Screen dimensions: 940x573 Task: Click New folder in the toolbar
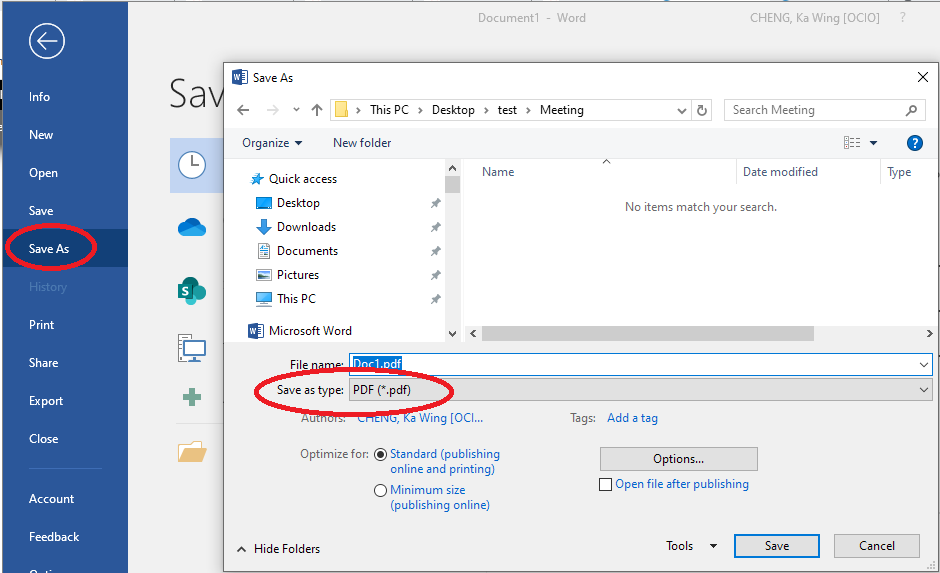point(362,143)
